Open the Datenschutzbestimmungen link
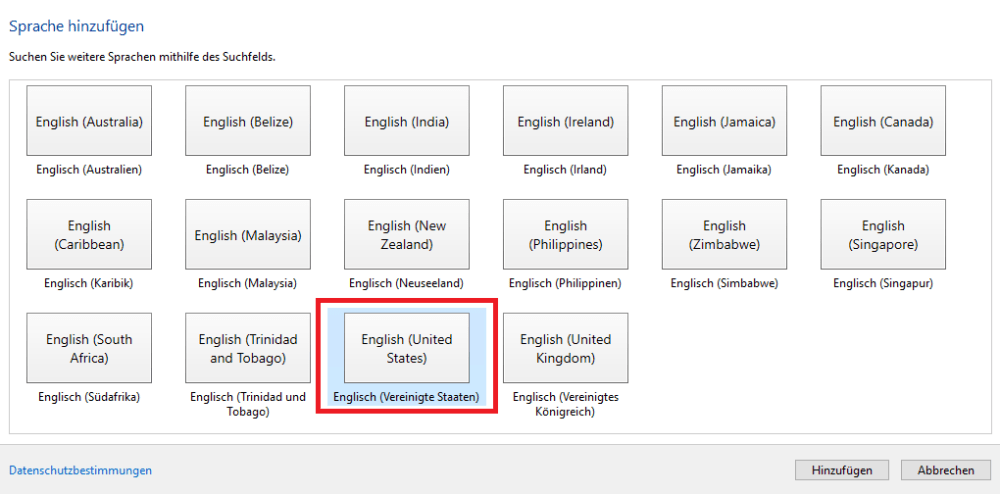 80,470
